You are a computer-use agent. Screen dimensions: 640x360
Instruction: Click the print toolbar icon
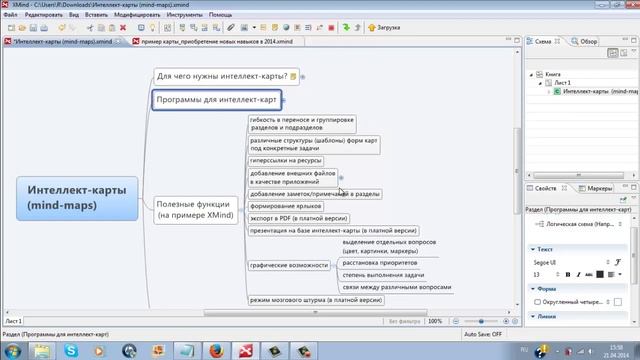click(x=44, y=28)
